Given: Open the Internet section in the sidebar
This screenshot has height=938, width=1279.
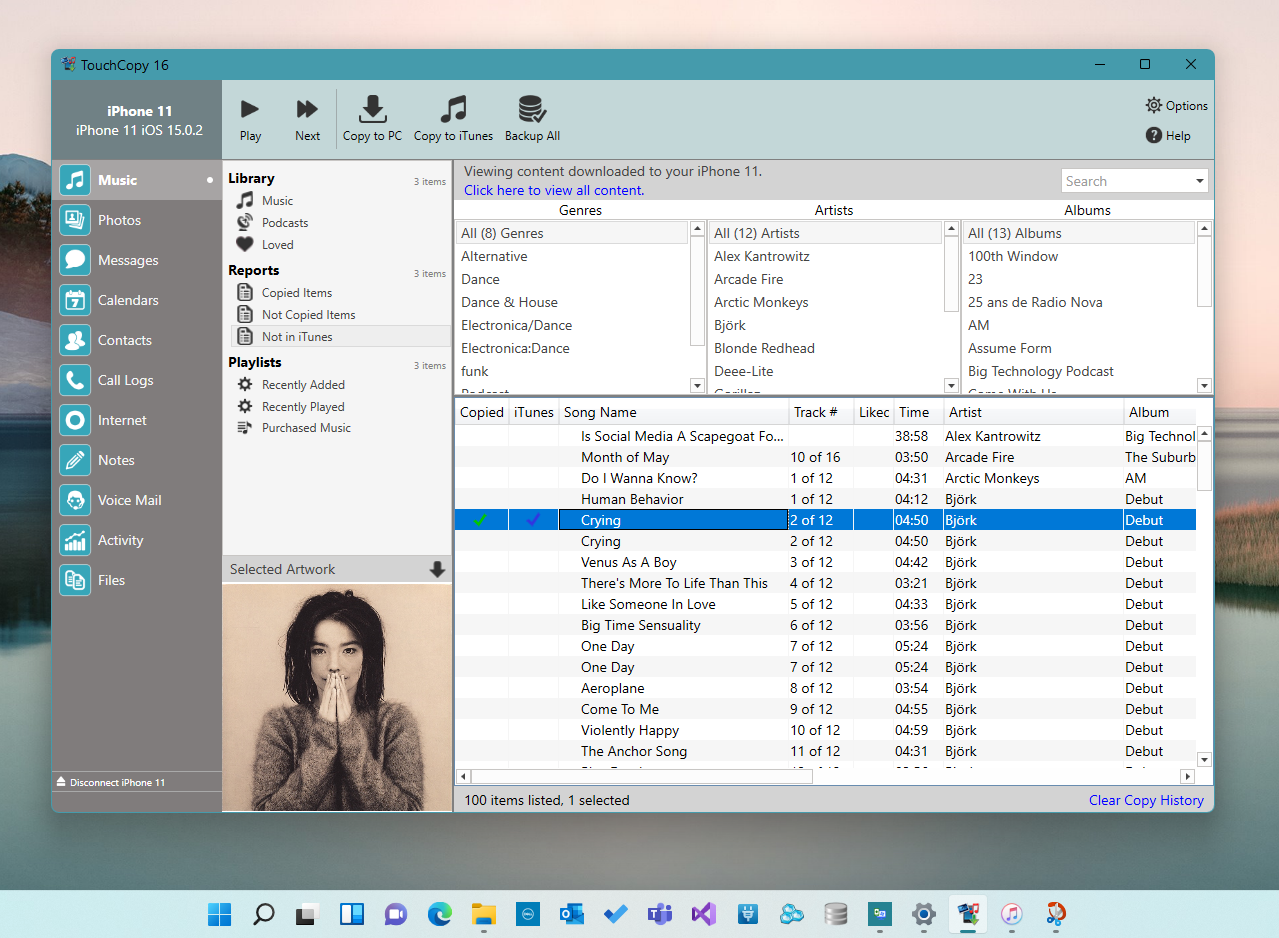Looking at the screenshot, I should click(x=136, y=420).
